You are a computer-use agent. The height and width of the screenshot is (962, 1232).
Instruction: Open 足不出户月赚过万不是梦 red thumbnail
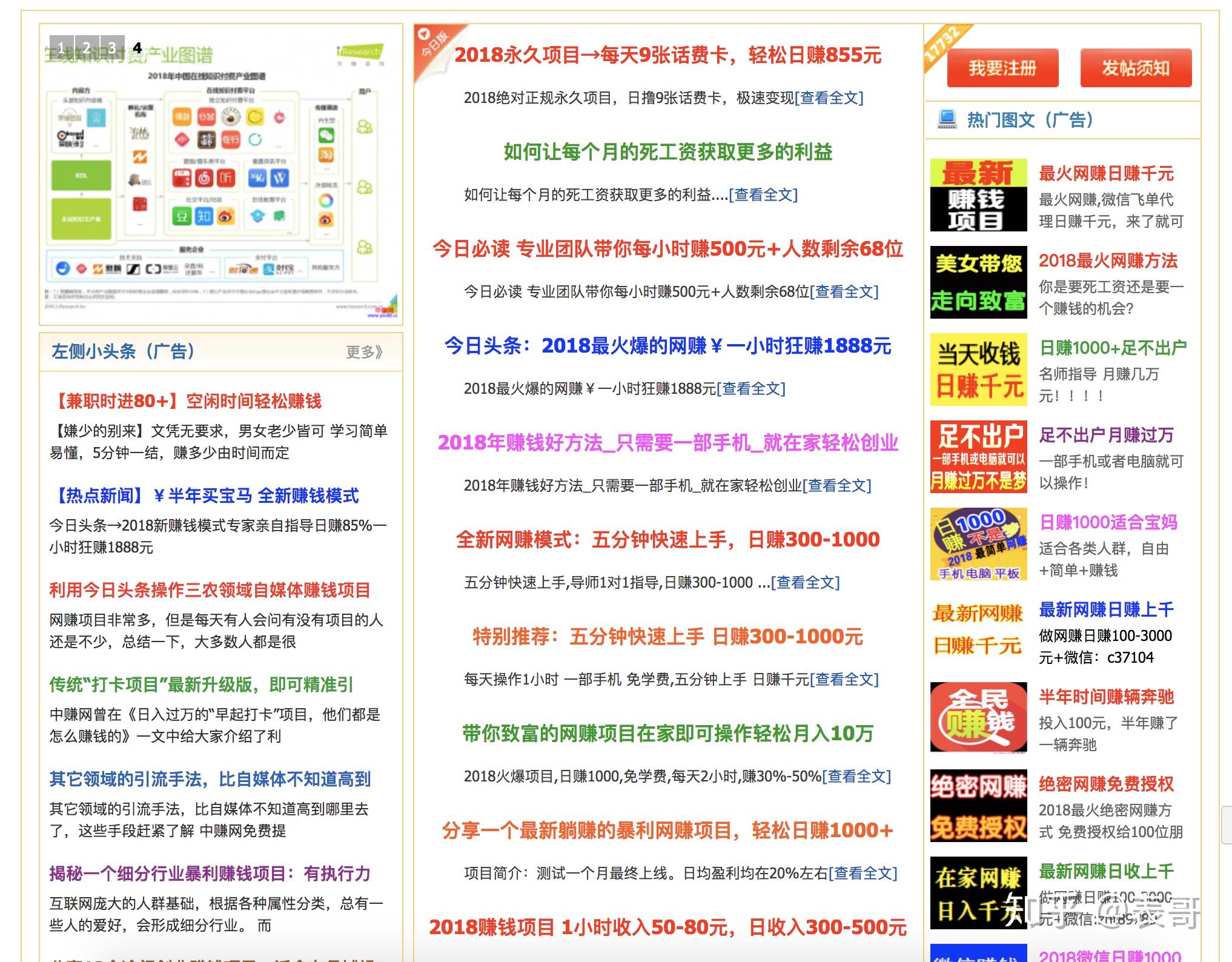pyautogui.click(x=978, y=457)
